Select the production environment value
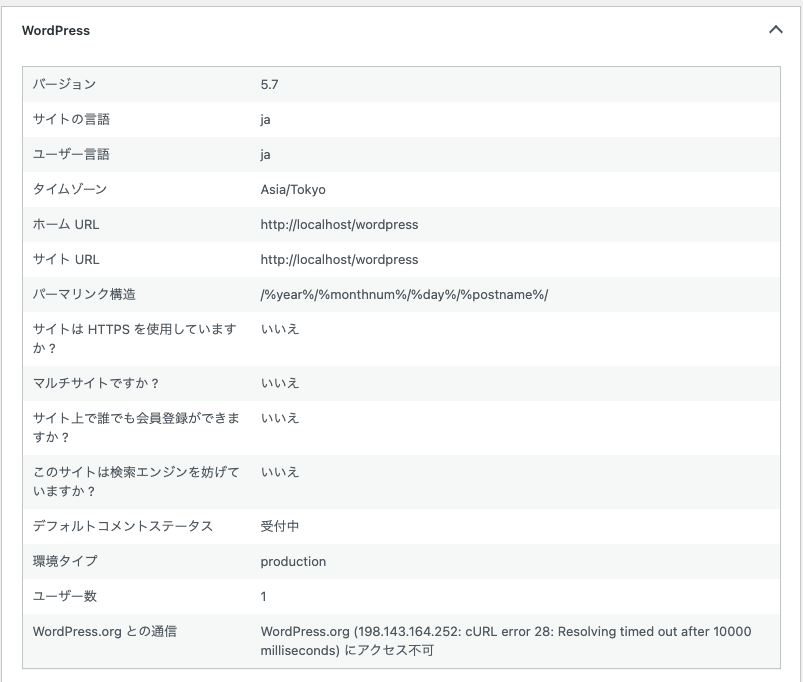Screen dimensions: 803x682 point(293,562)
